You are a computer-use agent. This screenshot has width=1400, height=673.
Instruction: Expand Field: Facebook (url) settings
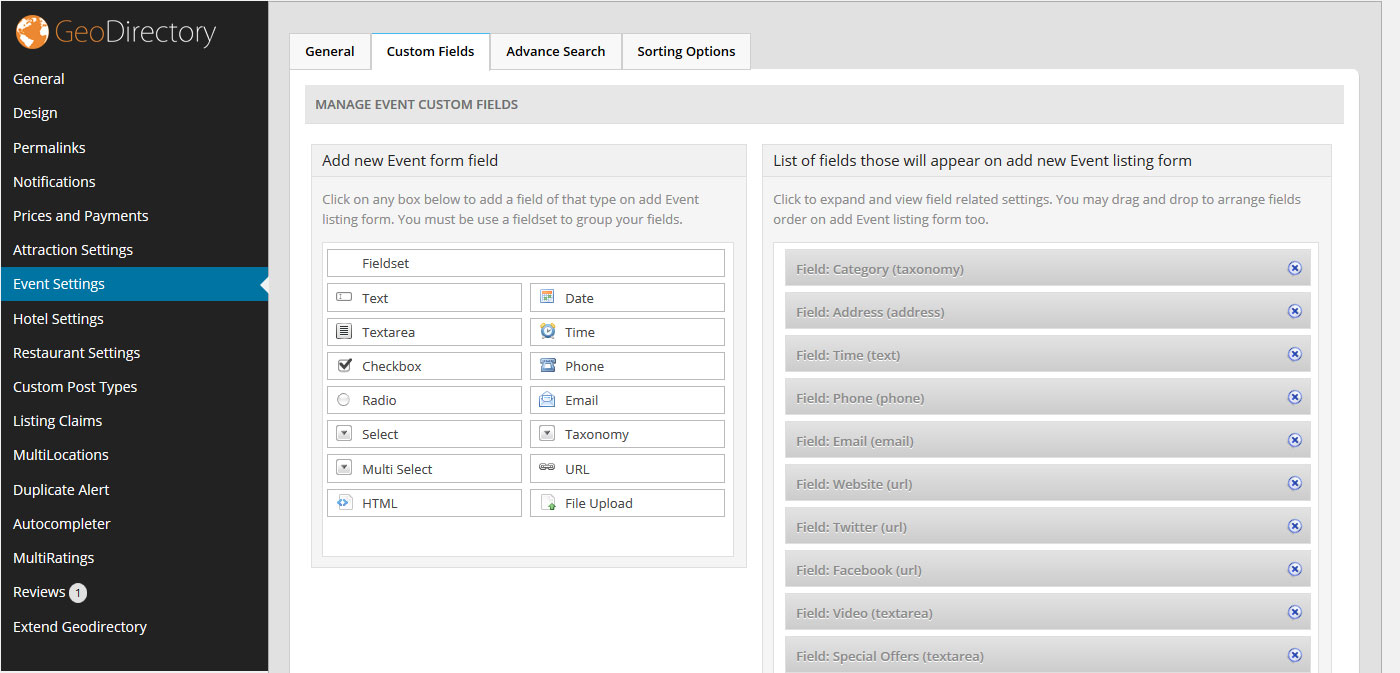click(x=1047, y=569)
